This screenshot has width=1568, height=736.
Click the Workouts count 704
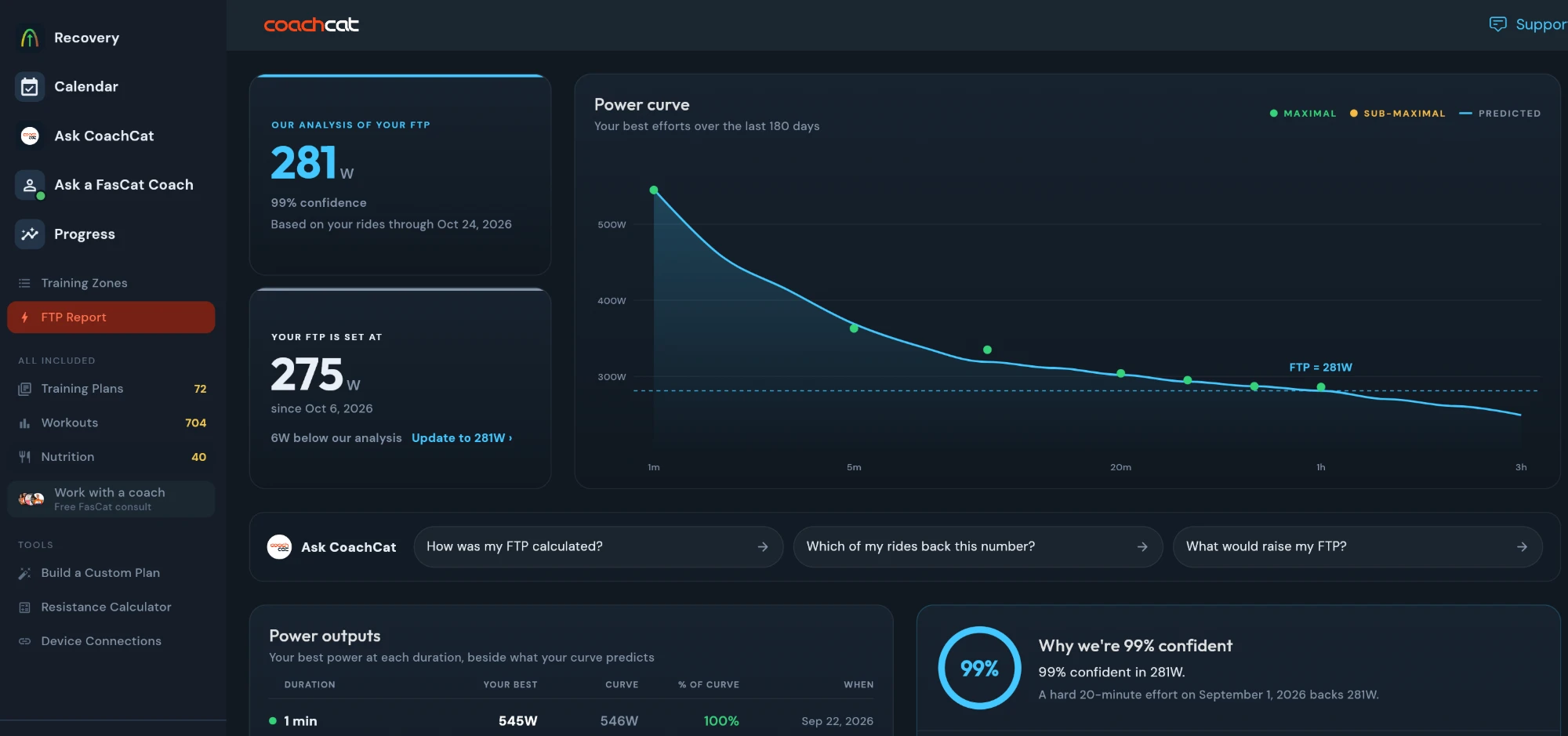coord(196,423)
